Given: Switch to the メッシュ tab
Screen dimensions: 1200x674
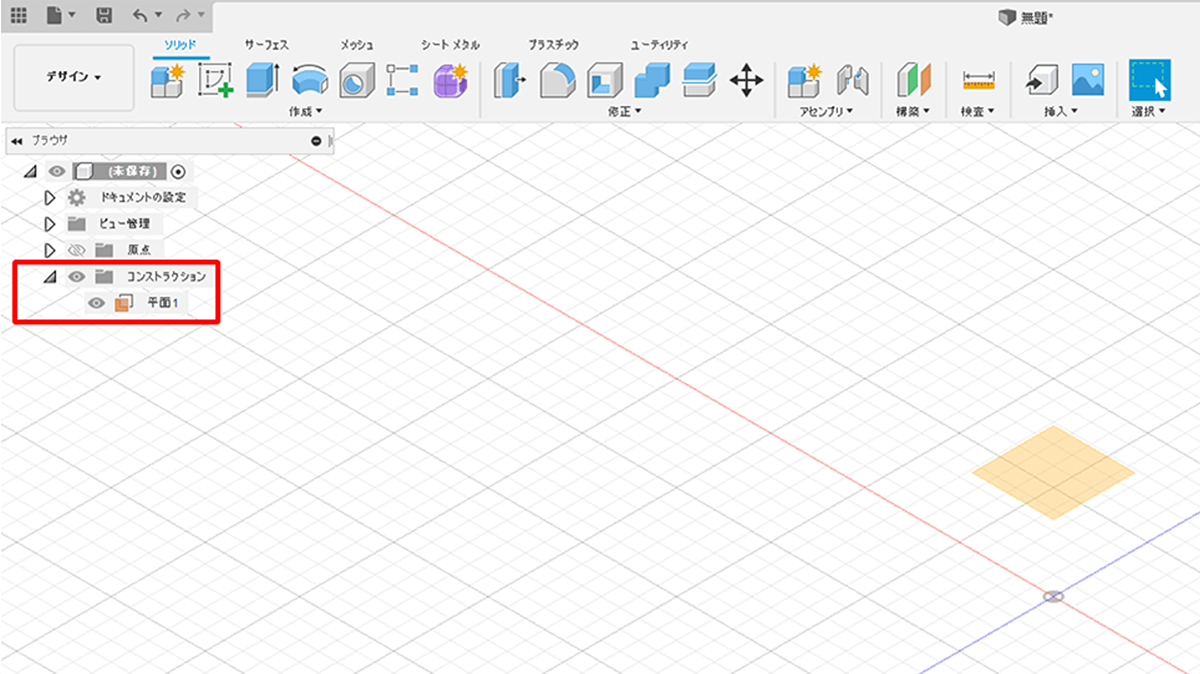Looking at the screenshot, I should (357, 45).
